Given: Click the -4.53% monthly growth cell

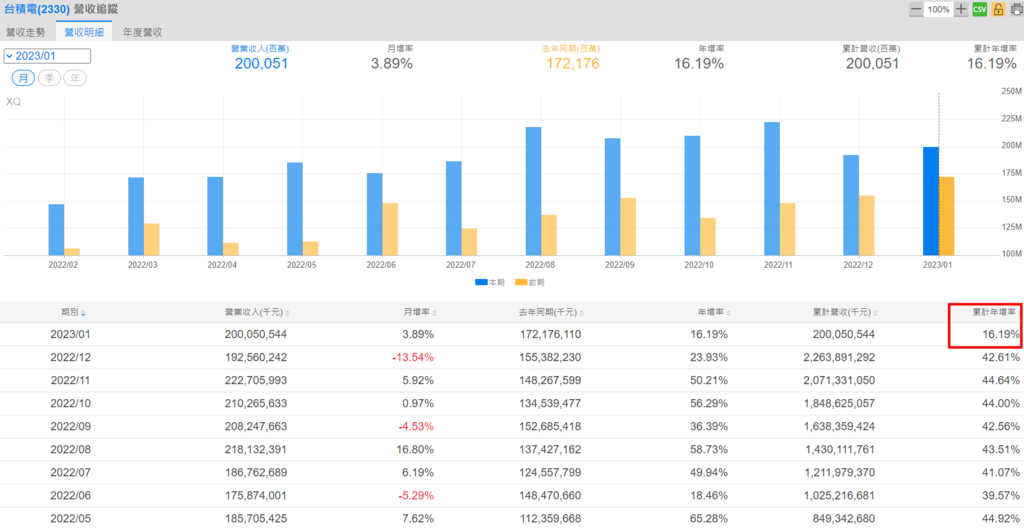Looking at the screenshot, I should pyautogui.click(x=418, y=427).
